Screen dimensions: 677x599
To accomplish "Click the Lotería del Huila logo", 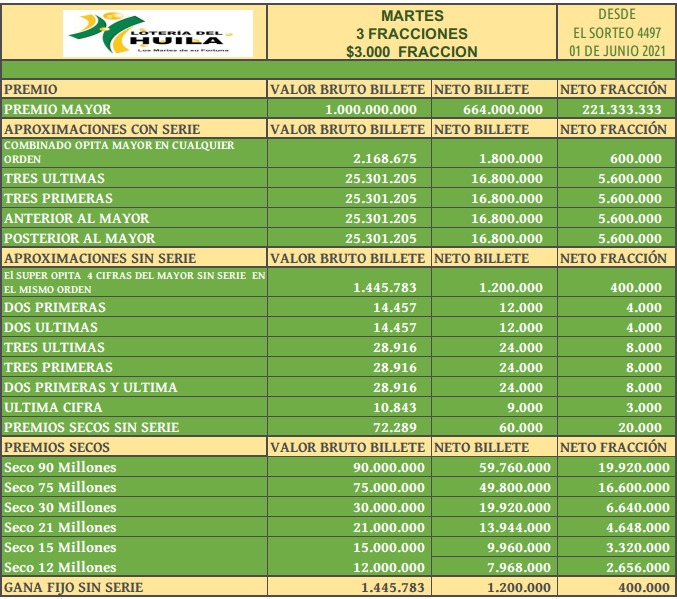I will click(158, 33).
